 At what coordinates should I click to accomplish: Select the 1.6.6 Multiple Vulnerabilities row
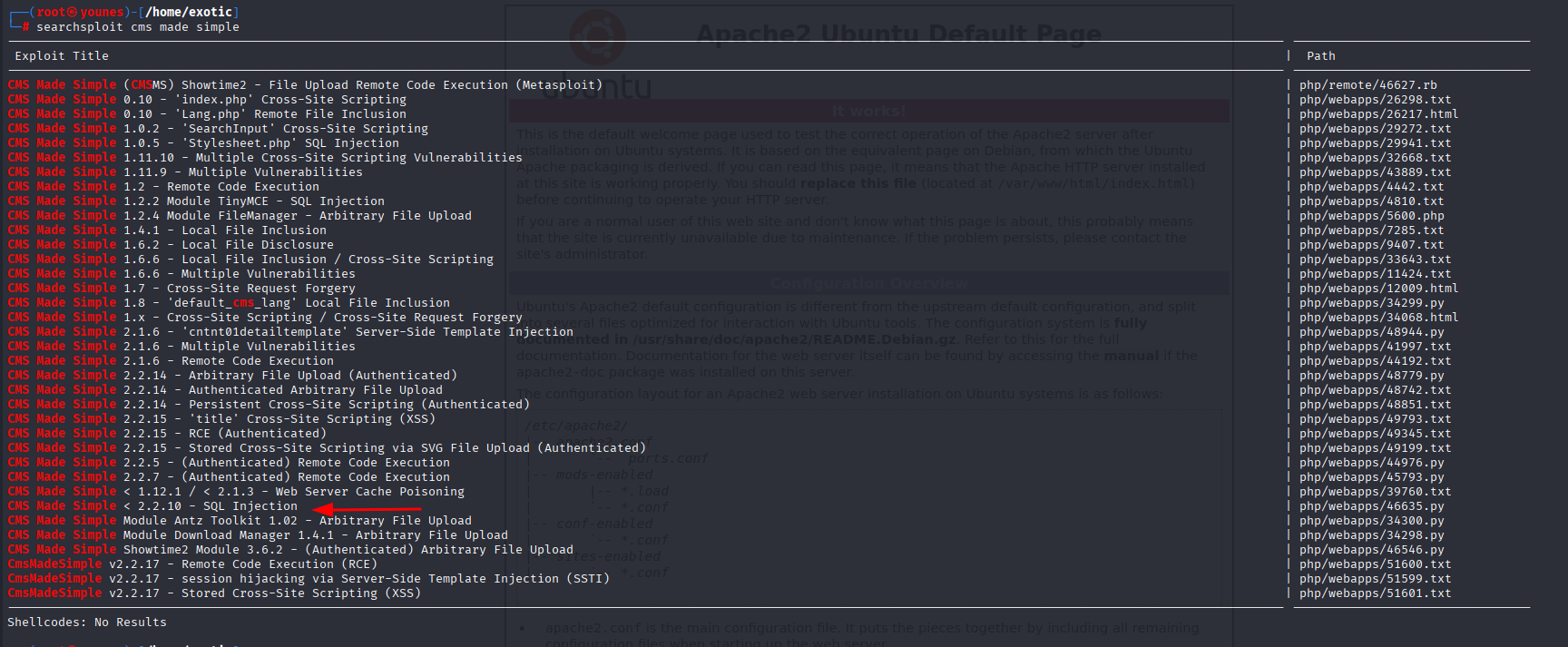(181, 274)
